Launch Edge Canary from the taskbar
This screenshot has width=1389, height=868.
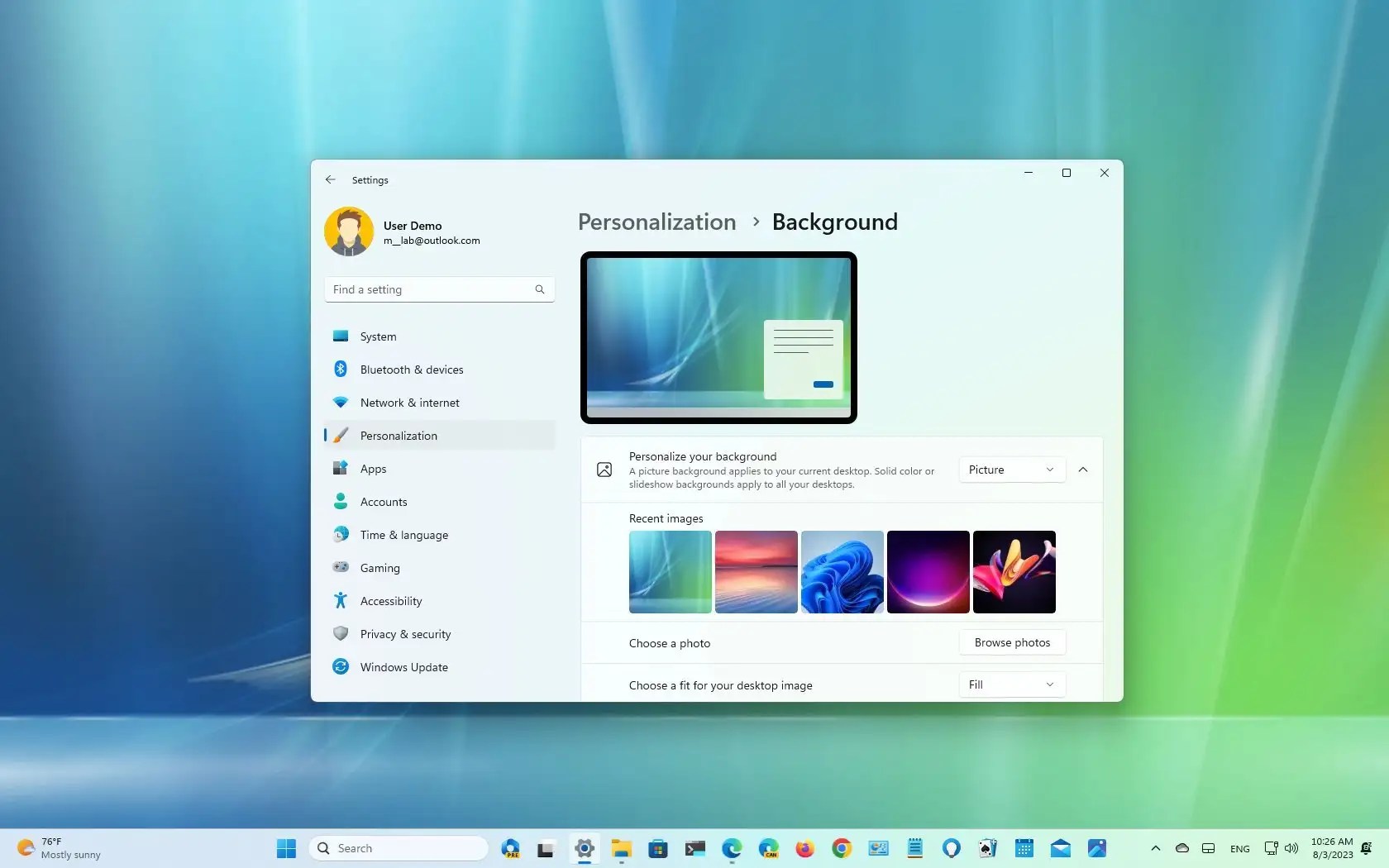point(769,848)
